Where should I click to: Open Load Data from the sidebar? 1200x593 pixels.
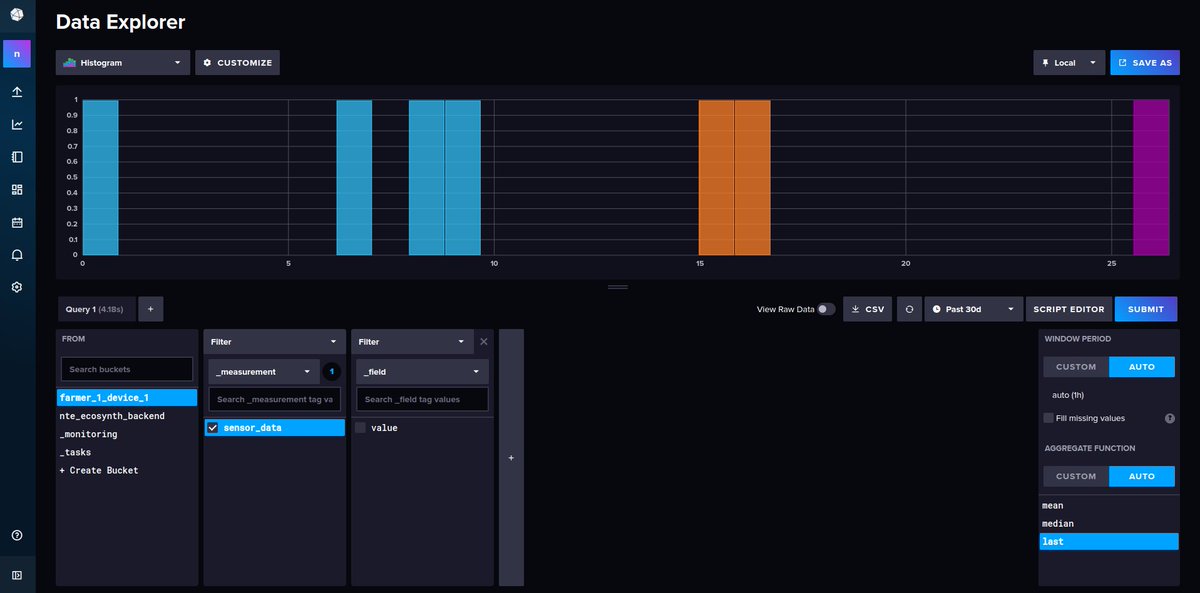click(17, 92)
